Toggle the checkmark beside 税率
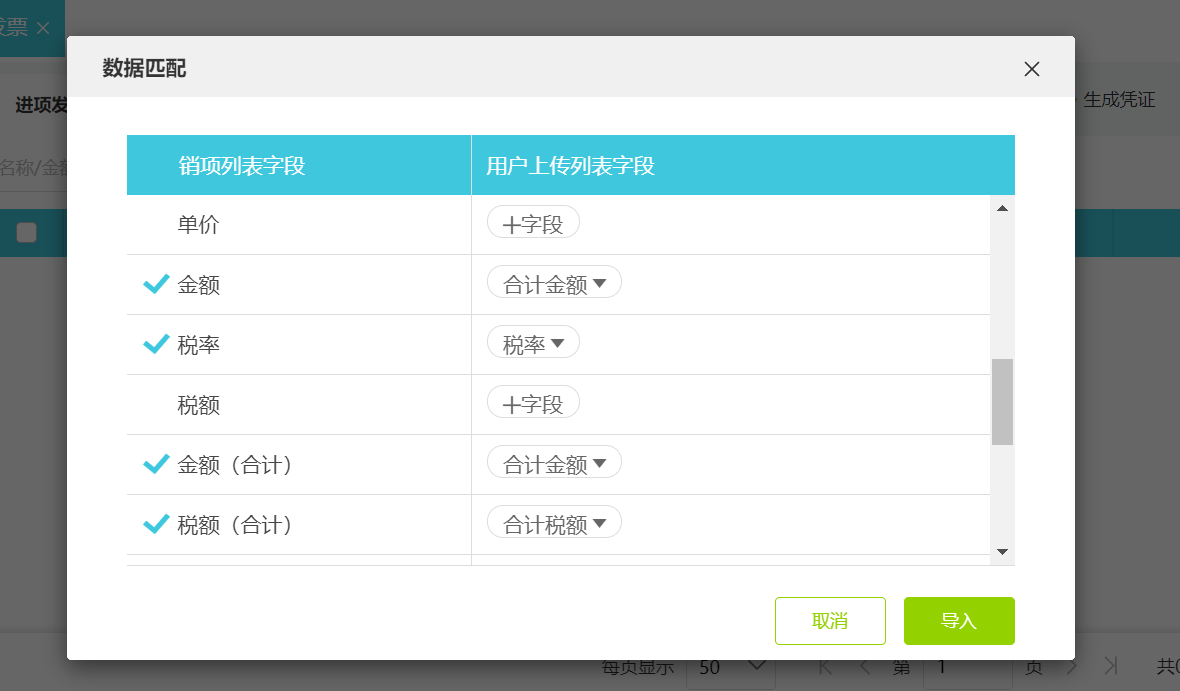1180x691 pixels. [156, 344]
